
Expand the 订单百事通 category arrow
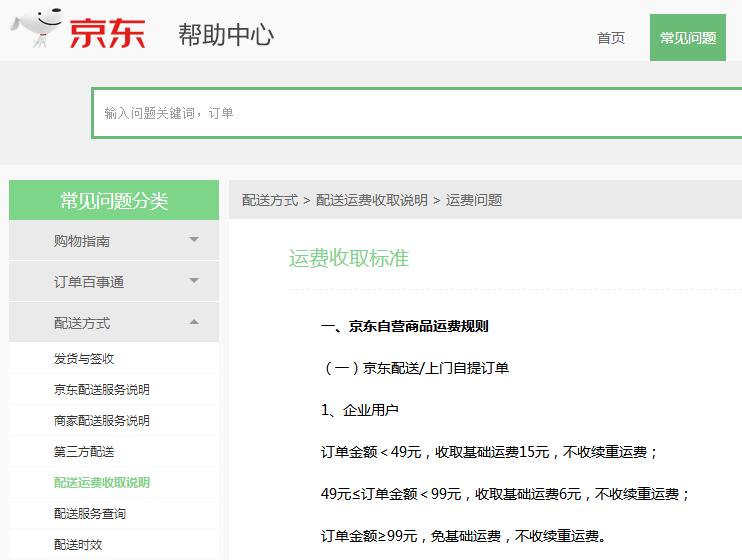click(x=194, y=281)
